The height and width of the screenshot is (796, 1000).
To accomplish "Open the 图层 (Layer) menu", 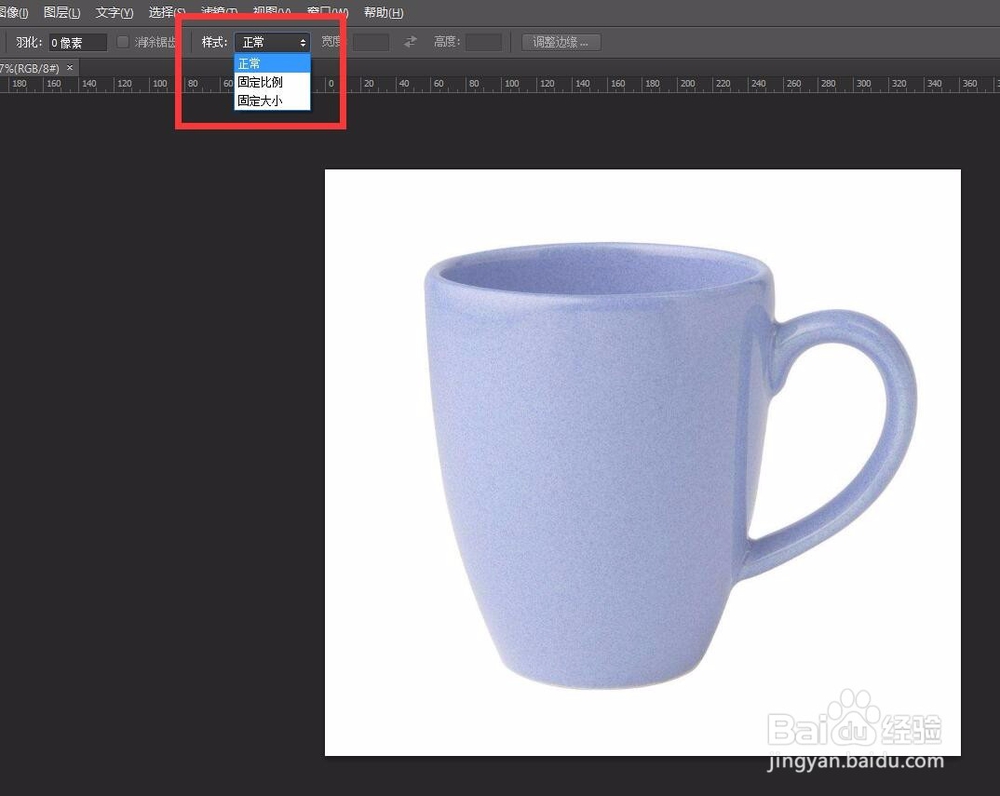I will tap(62, 12).
